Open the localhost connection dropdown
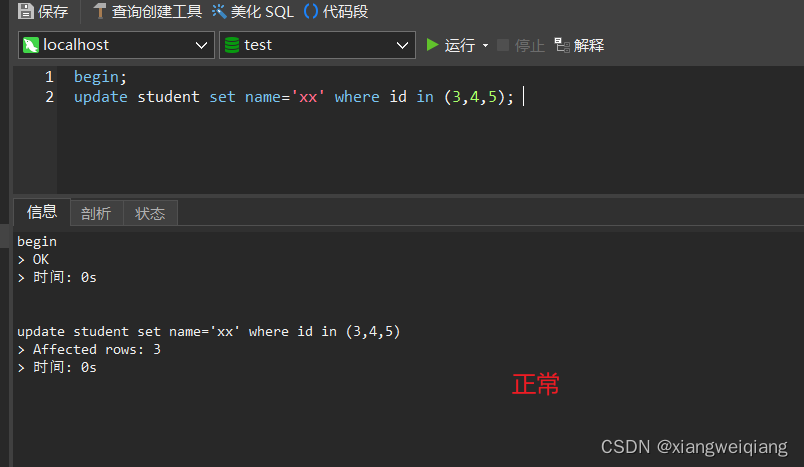Viewport: 804px width, 467px height. pyautogui.click(x=116, y=45)
